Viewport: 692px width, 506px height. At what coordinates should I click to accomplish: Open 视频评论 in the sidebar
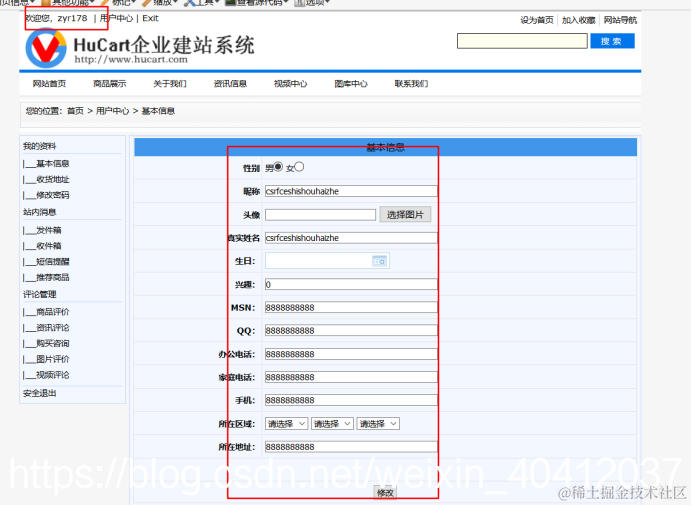point(53,375)
